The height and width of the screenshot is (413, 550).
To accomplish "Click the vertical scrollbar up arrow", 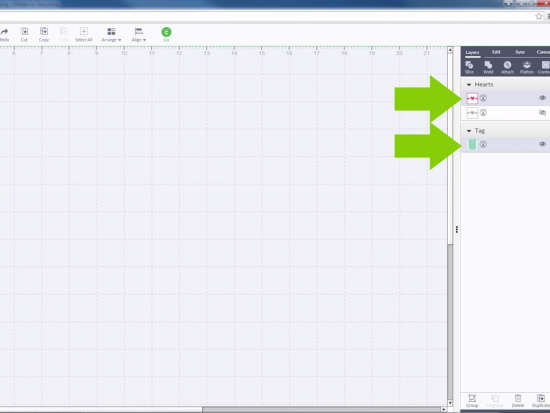I will point(450,50).
